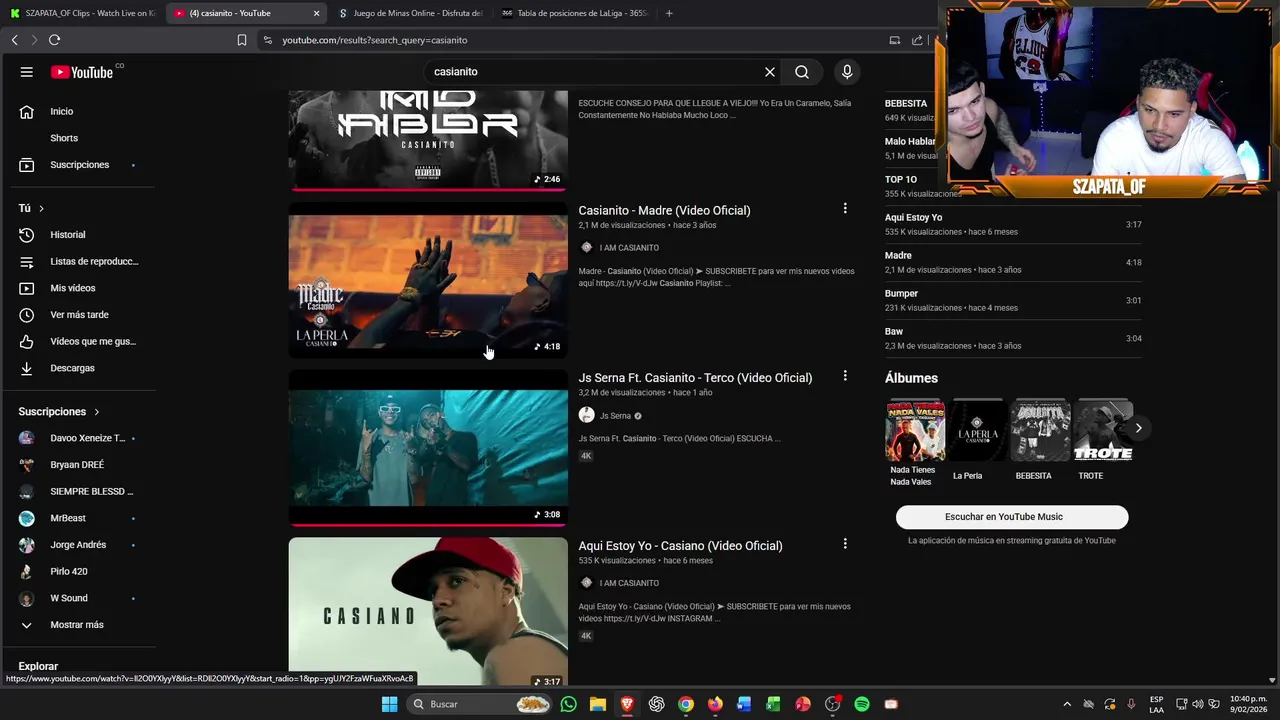
Task: Open options menu for Aqui Estoy Yo video
Action: (845, 544)
